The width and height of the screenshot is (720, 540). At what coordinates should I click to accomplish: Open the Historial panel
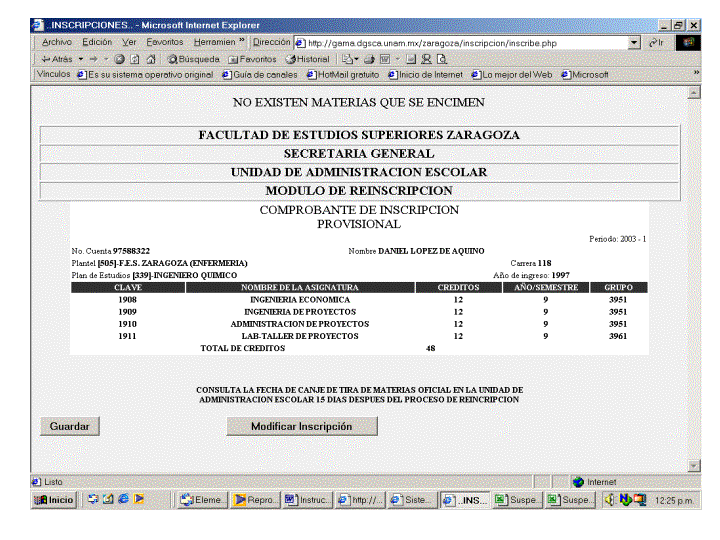coord(307,59)
